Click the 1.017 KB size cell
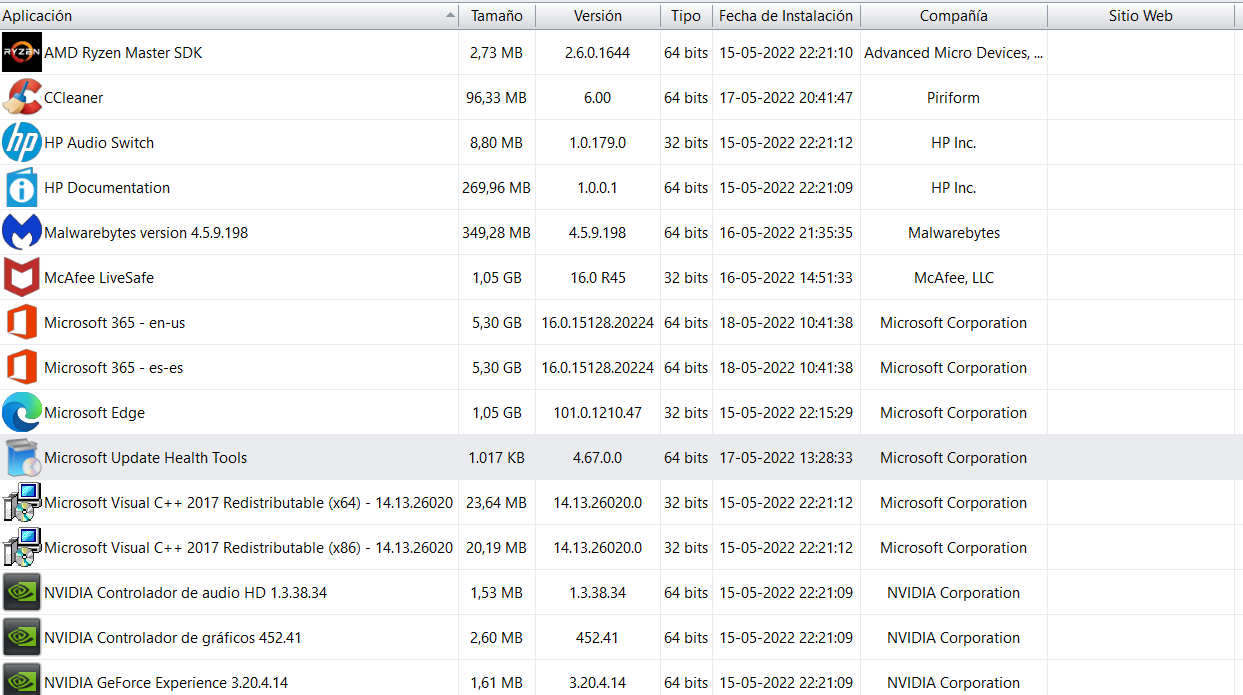 click(497, 457)
